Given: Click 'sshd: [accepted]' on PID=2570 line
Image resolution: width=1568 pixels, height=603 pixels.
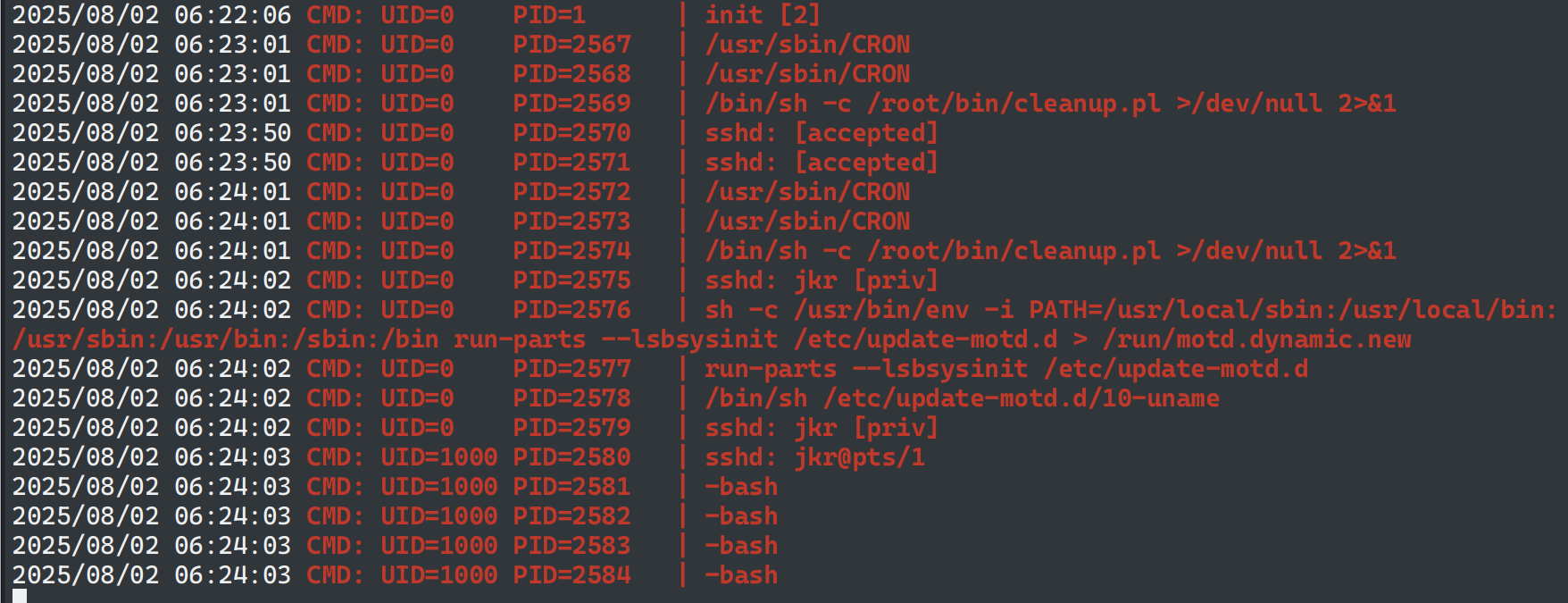Looking at the screenshot, I should (x=821, y=133).
